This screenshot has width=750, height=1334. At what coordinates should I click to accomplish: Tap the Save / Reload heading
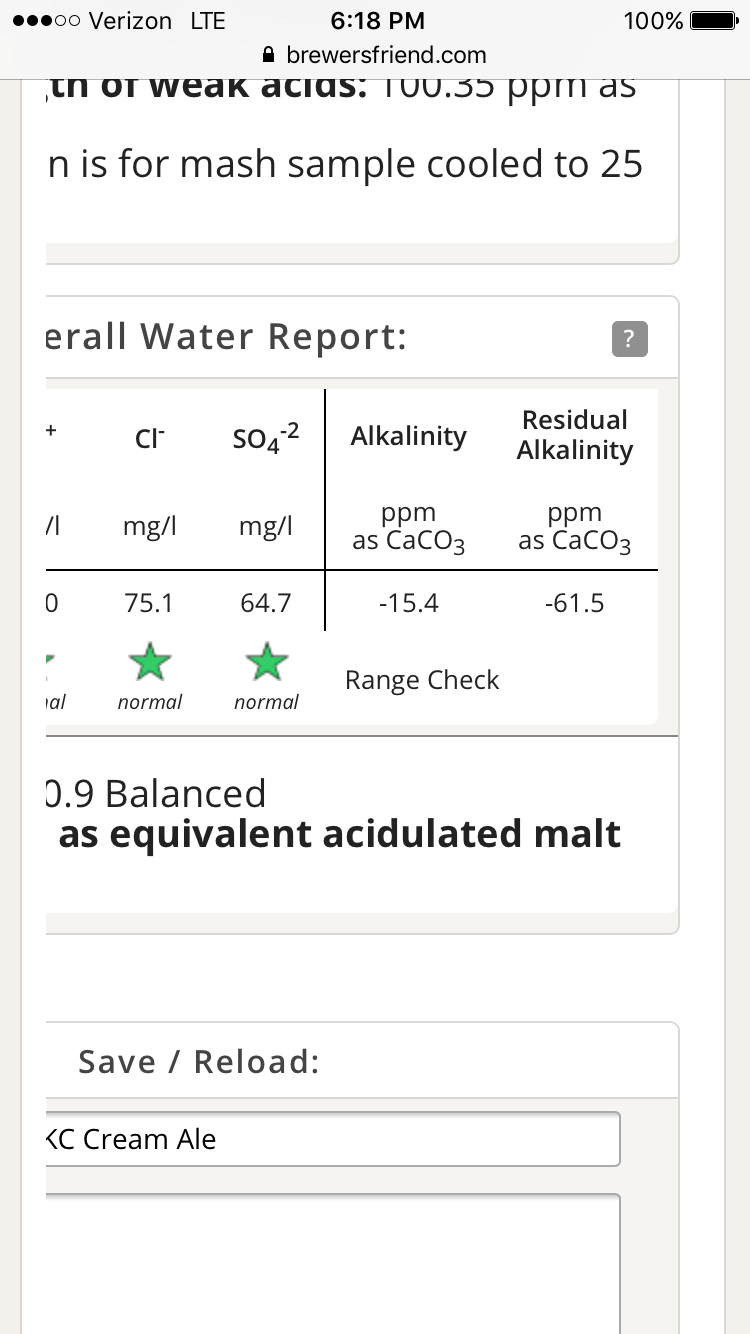[199, 1061]
